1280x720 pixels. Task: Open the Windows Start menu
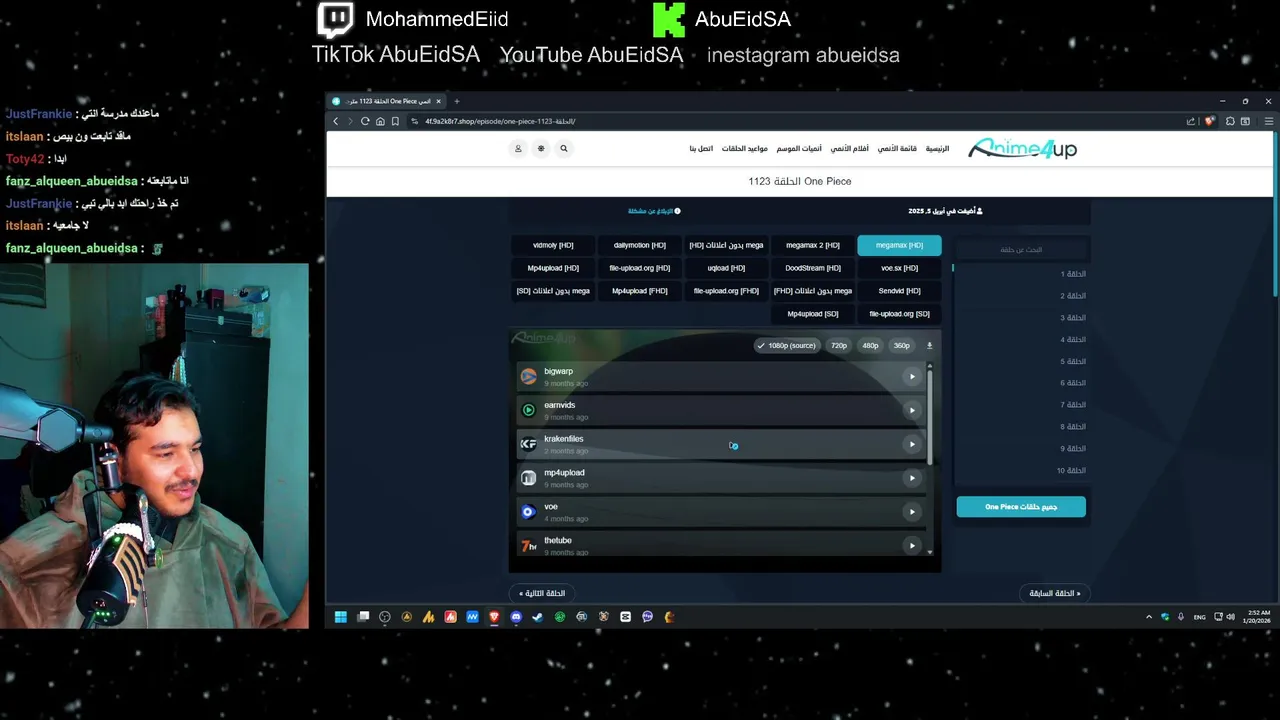(341, 617)
